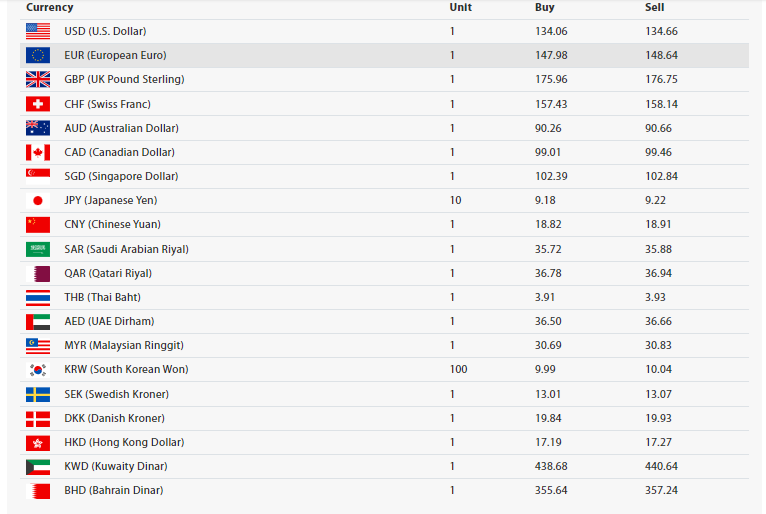Select the Swedish flag icon
Image resolution: width=766 pixels, height=514 pixels.
(x=38, y=394)
